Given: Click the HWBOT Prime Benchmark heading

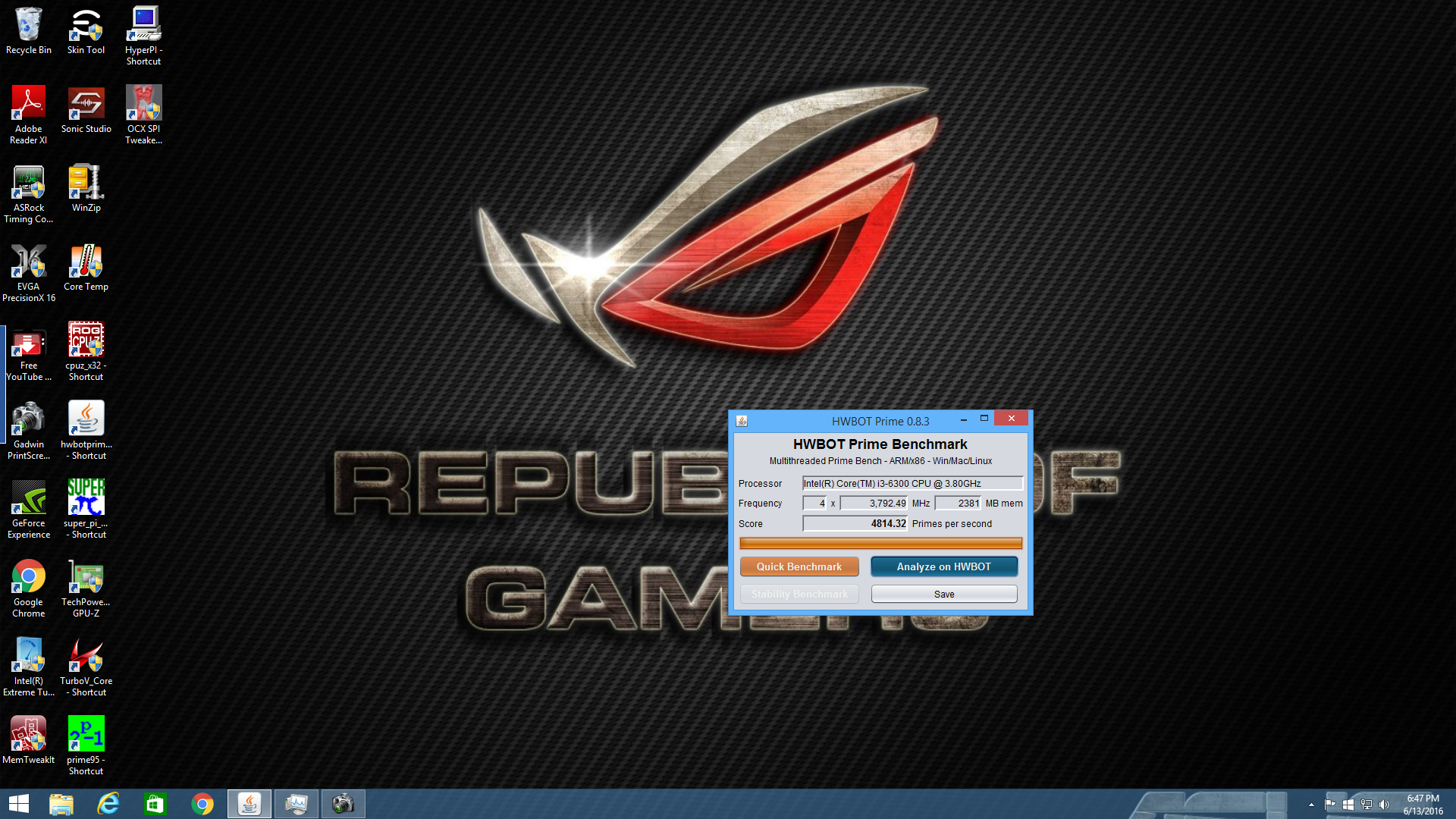Looking at the screenshot, I should point(880,444).
